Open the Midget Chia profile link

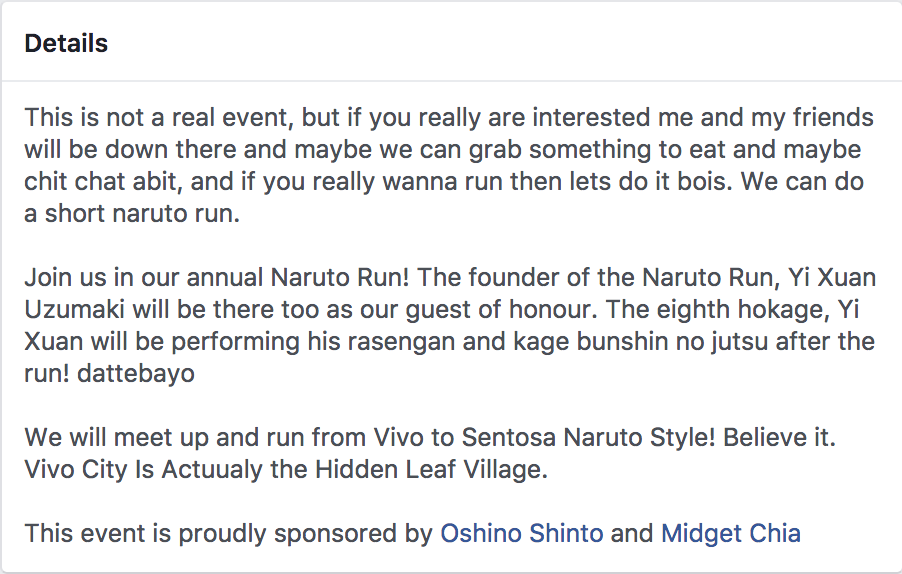click(x=731, y=533)
